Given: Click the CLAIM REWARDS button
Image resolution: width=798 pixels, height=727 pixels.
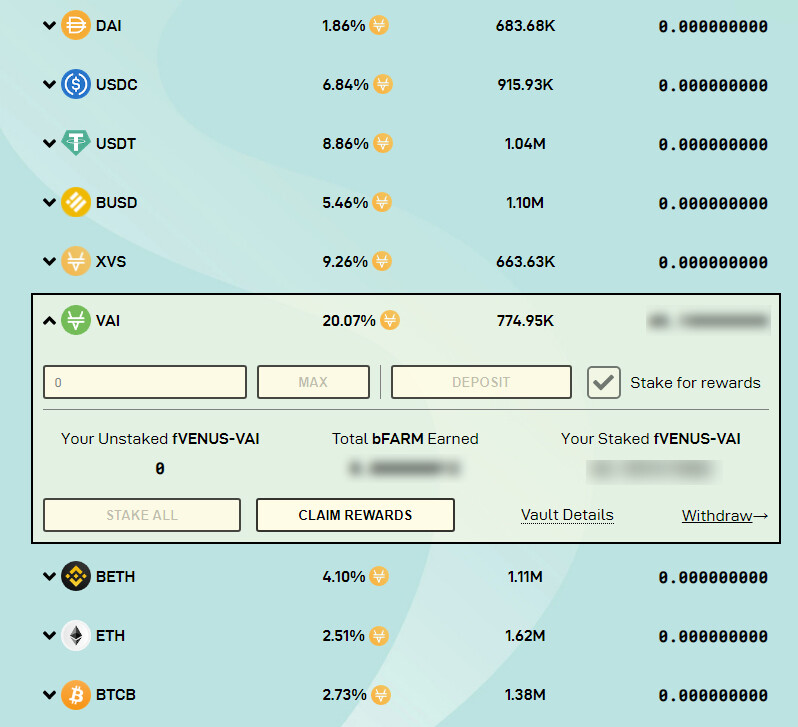Looking at the screenshot, I should pyautogui.click(x=355, y=515).
